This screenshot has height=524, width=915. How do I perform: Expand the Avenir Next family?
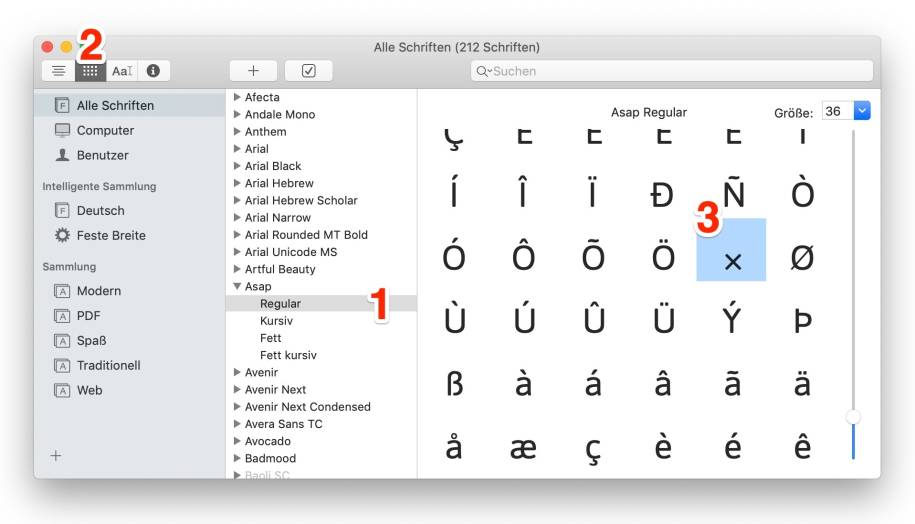(x=237, y=389)
